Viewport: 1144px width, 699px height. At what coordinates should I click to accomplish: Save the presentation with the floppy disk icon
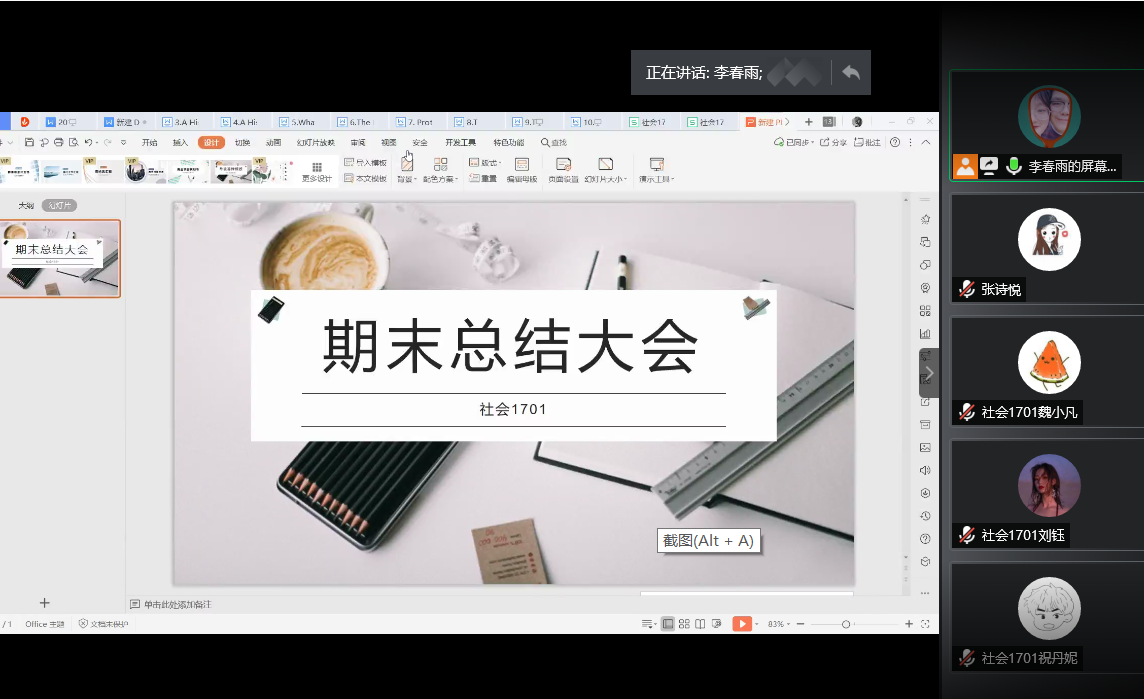[29, 142]
